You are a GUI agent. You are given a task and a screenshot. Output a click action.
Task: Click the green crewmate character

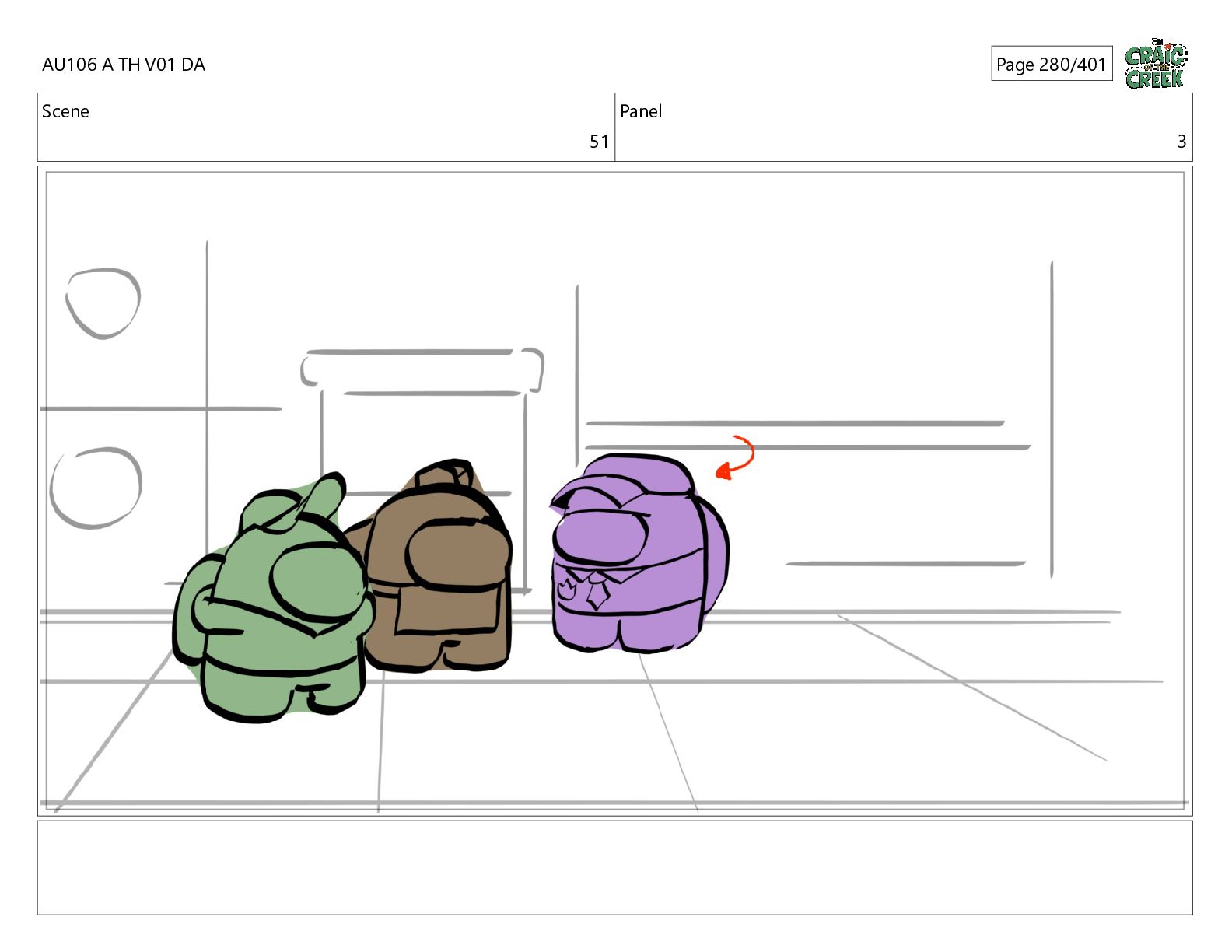272,599
